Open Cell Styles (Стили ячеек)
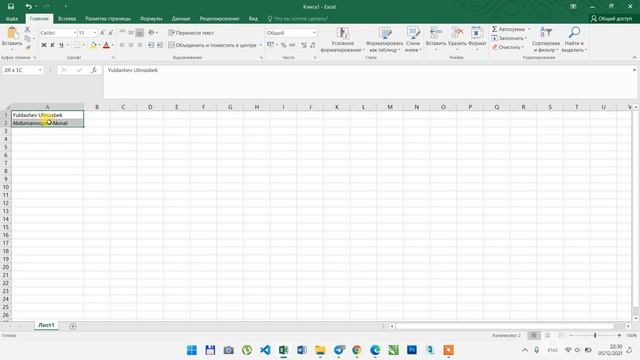This screenshot has width=640, height=360. point(413,40)
